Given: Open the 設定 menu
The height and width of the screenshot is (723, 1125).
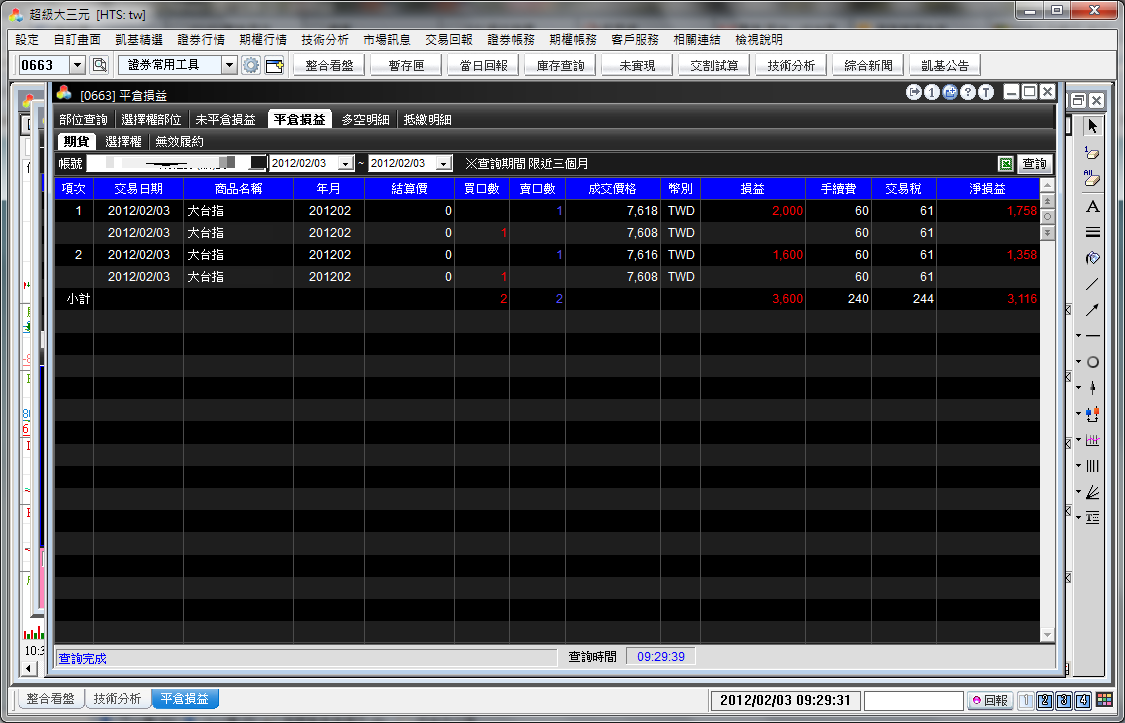Looking at the screenshot, I should coord(27,40).
